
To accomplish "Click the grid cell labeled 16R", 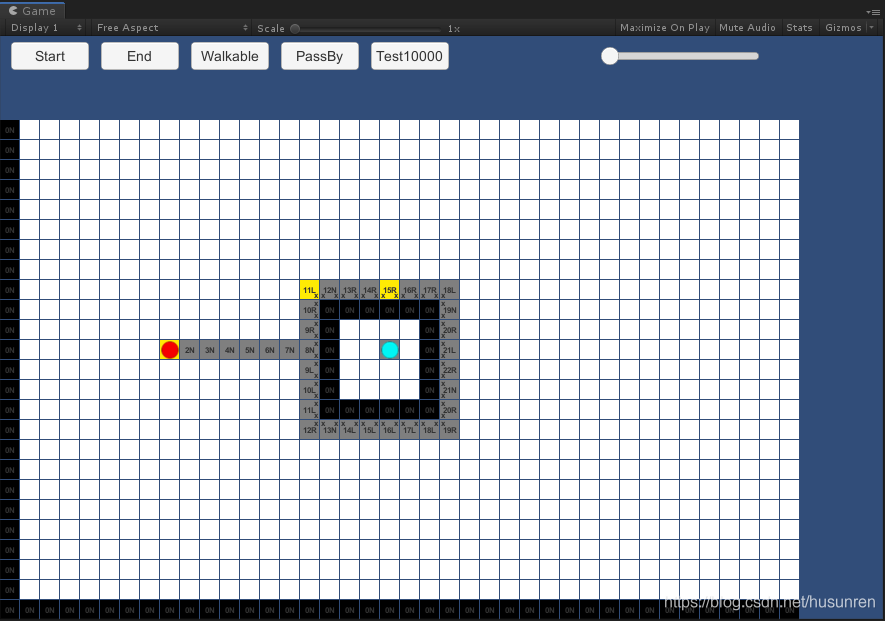I will [x=410, y=290].
